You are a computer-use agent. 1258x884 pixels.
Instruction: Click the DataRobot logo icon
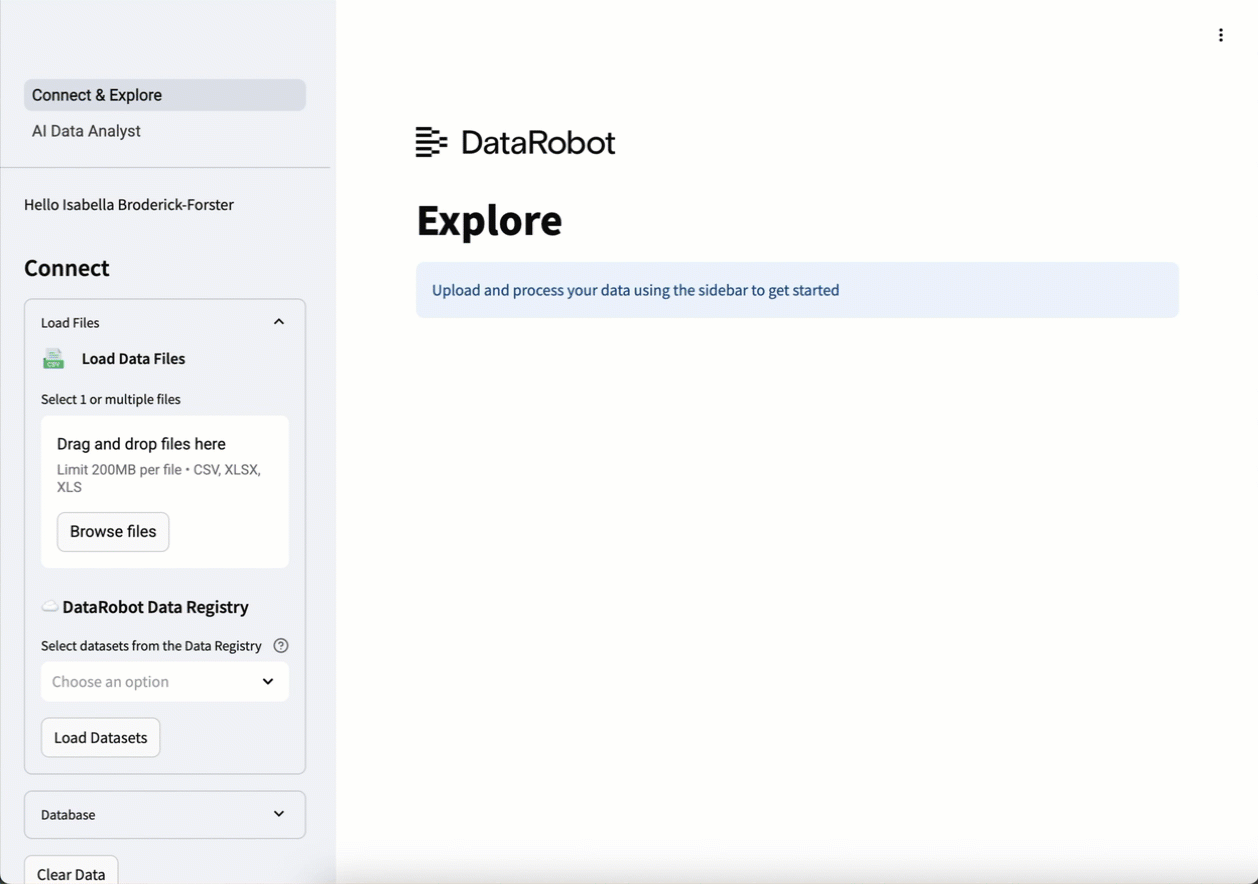(431, 143)
